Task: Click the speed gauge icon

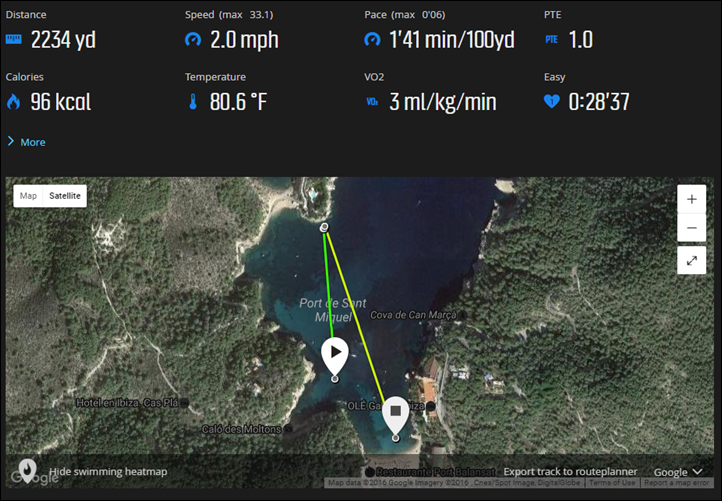Action: (x=193, y=40)
